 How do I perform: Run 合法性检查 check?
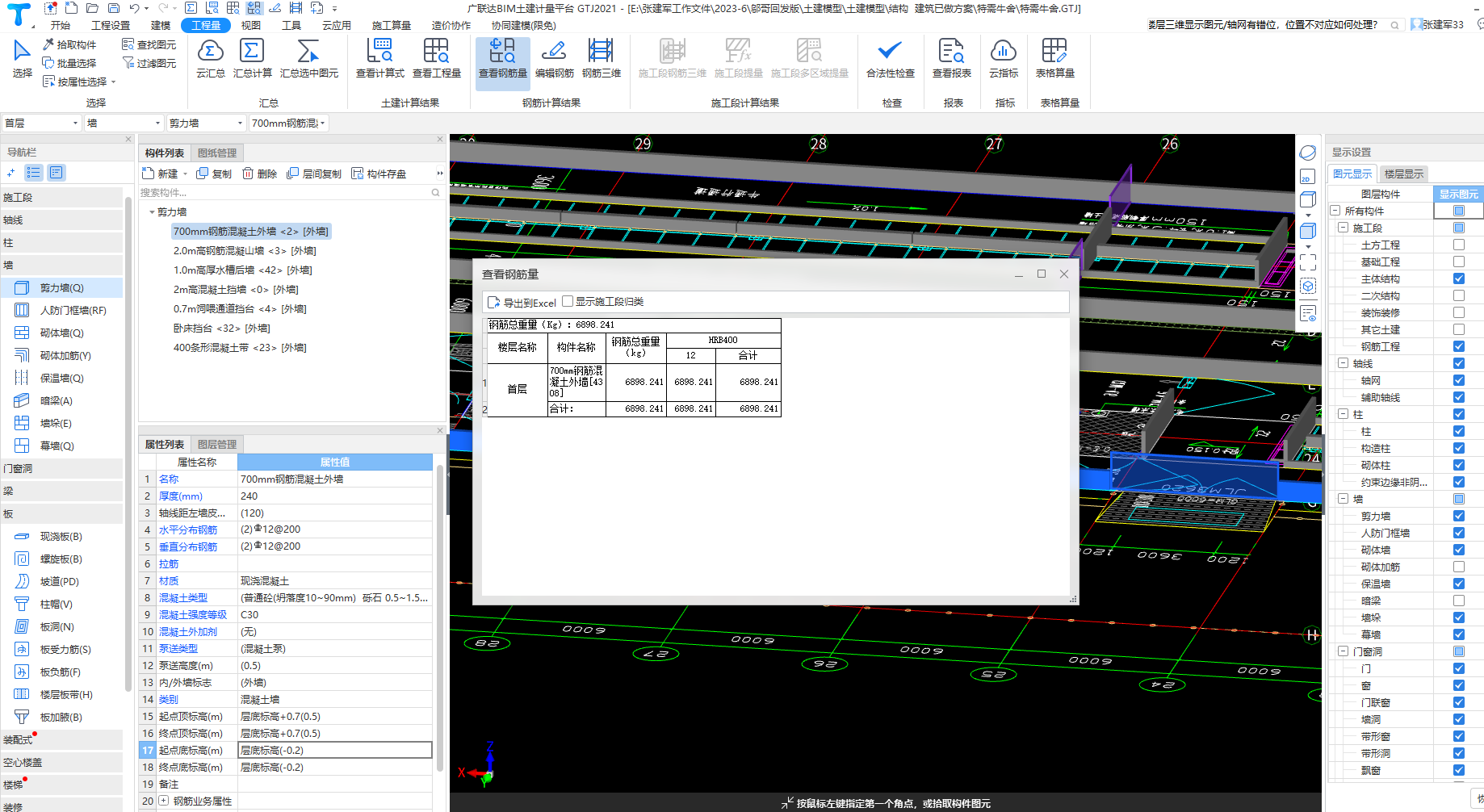click(890, 58)
